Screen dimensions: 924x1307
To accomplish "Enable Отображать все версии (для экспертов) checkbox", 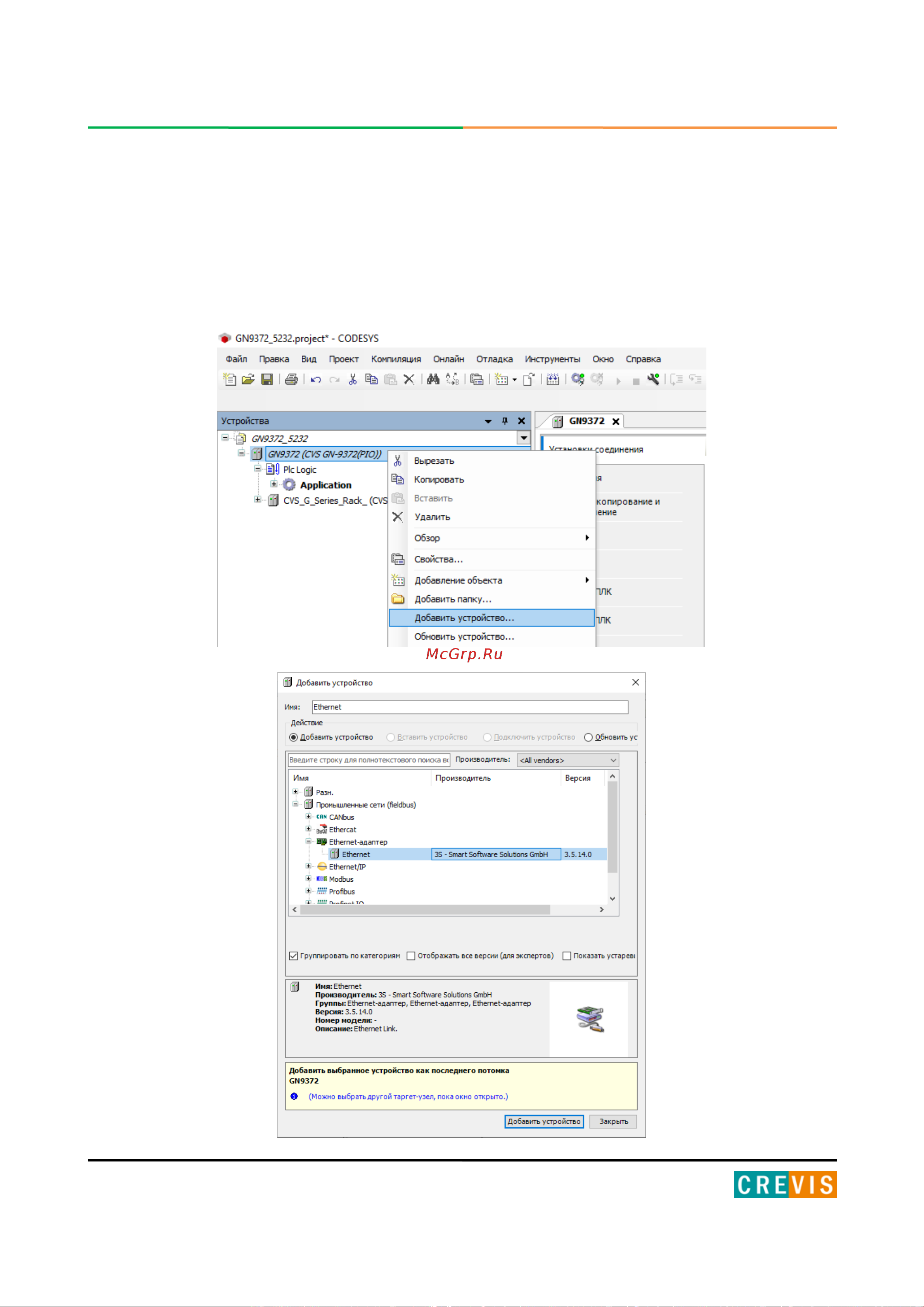I will tap(411, 956).
